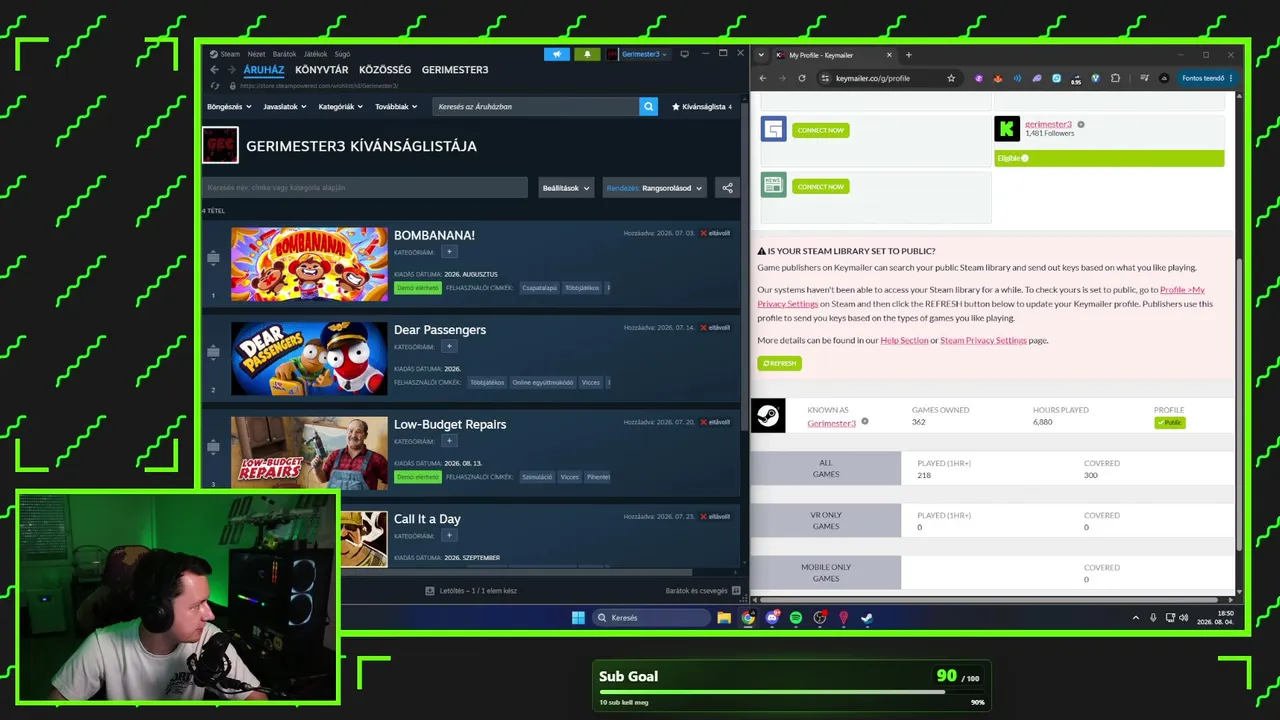Open Chrome from the taskbar
The width and height of the screenshot is (1280, 720).
pos(748,618)
